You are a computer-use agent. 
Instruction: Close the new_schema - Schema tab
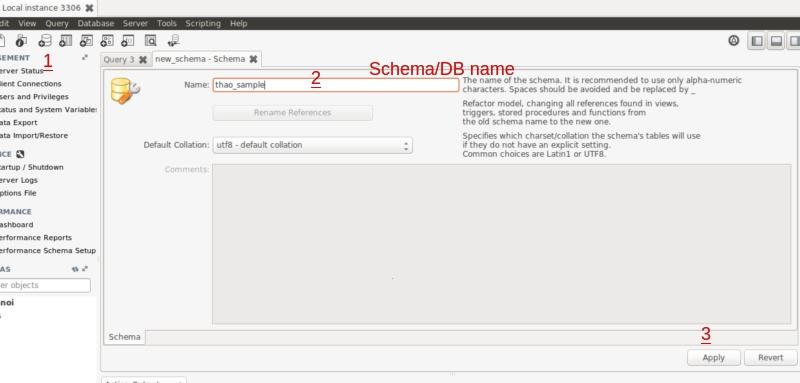click(253, 59)
